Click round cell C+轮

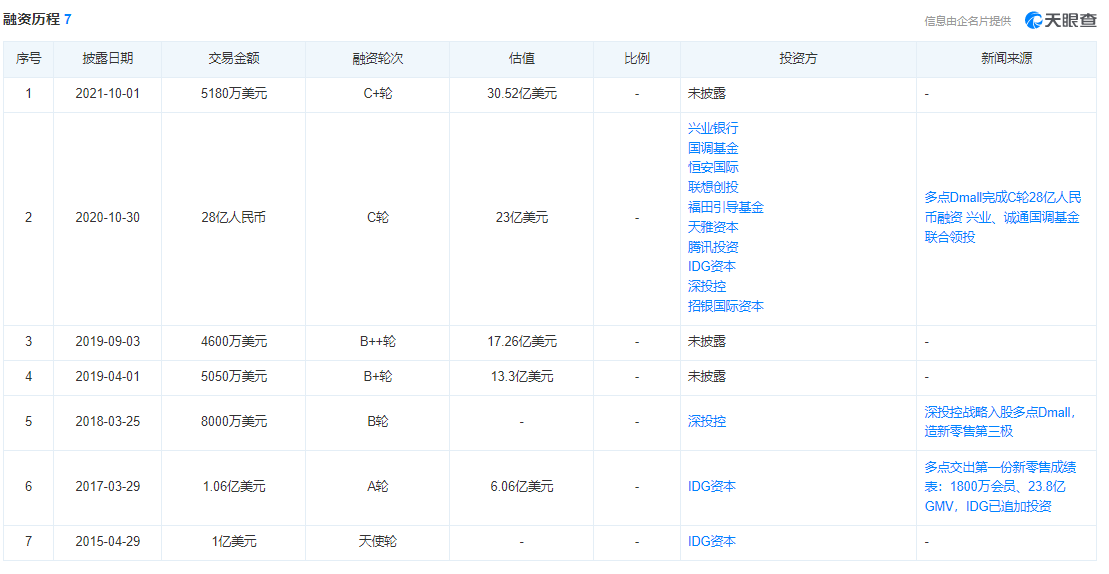378,93
